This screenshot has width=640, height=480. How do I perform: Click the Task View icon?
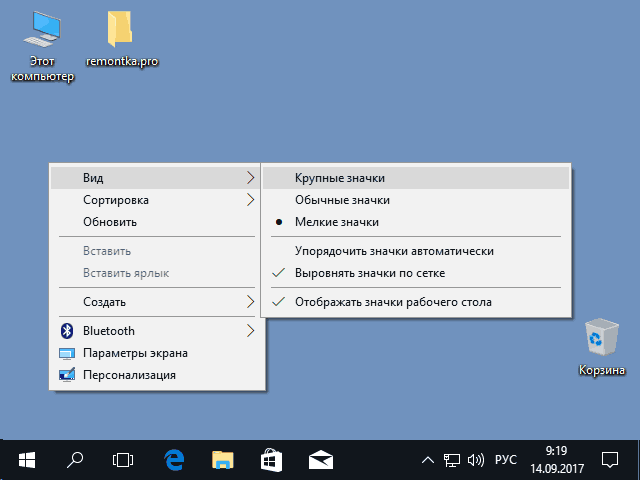[x=123, y=460]
